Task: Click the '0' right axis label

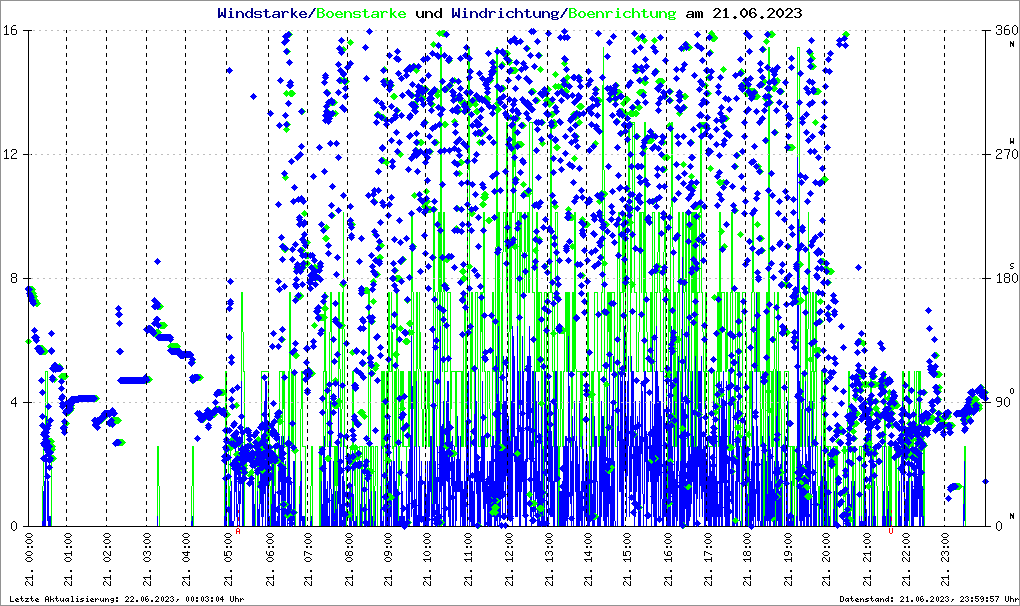Action: tap(999, 526)
